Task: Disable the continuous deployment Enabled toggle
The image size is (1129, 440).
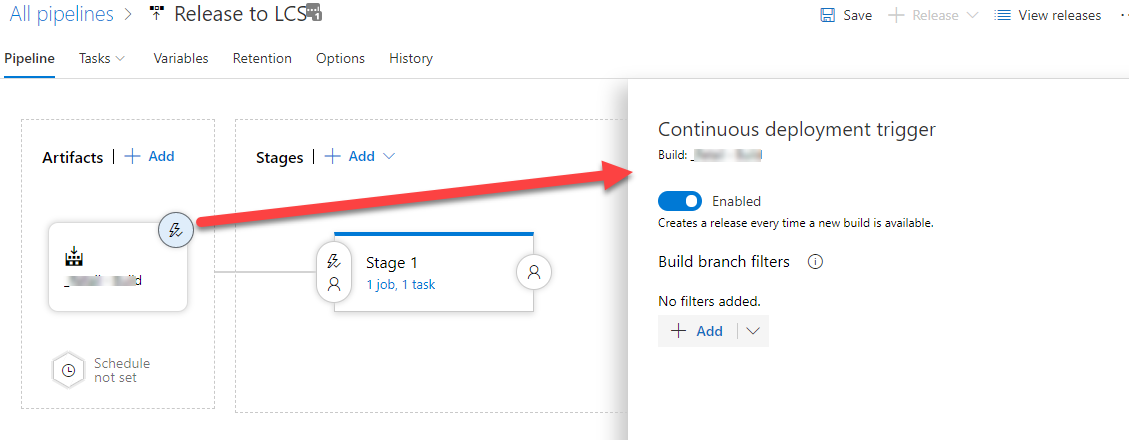Action: pyautogui.click(x=680, y=201)
